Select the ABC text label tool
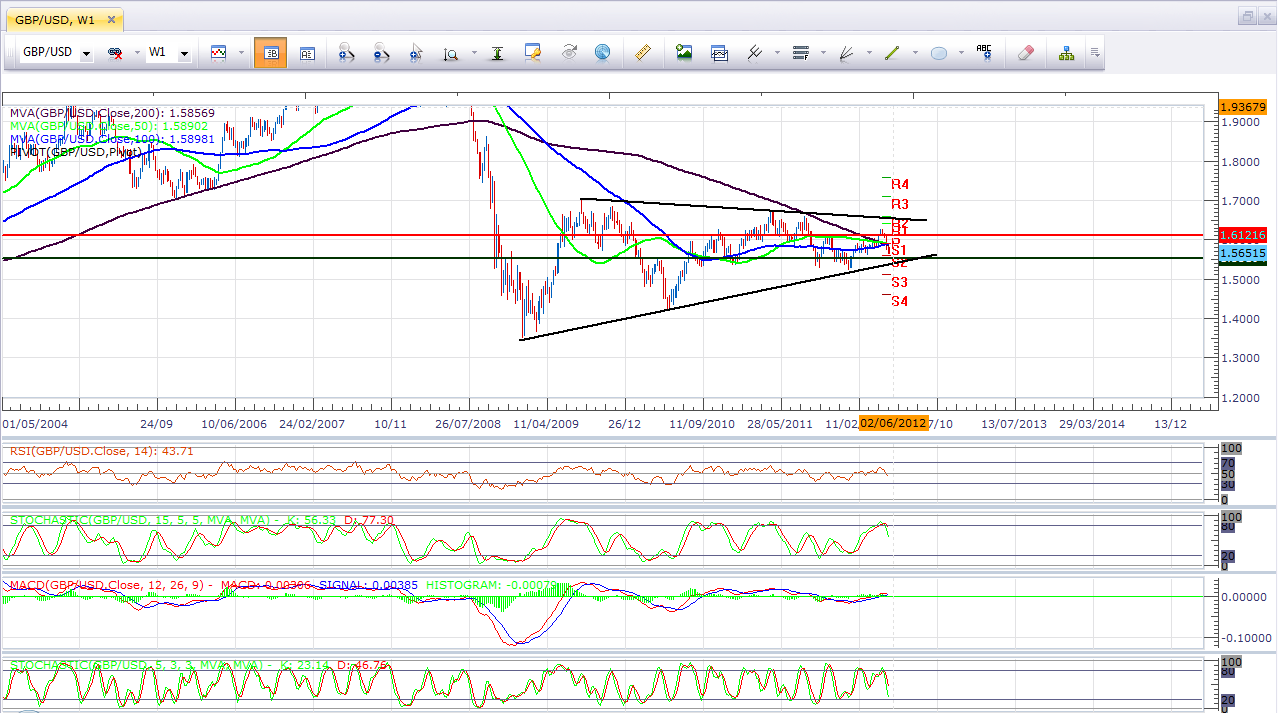Viewport: 1278px width, 713px height. pos(985,53)
